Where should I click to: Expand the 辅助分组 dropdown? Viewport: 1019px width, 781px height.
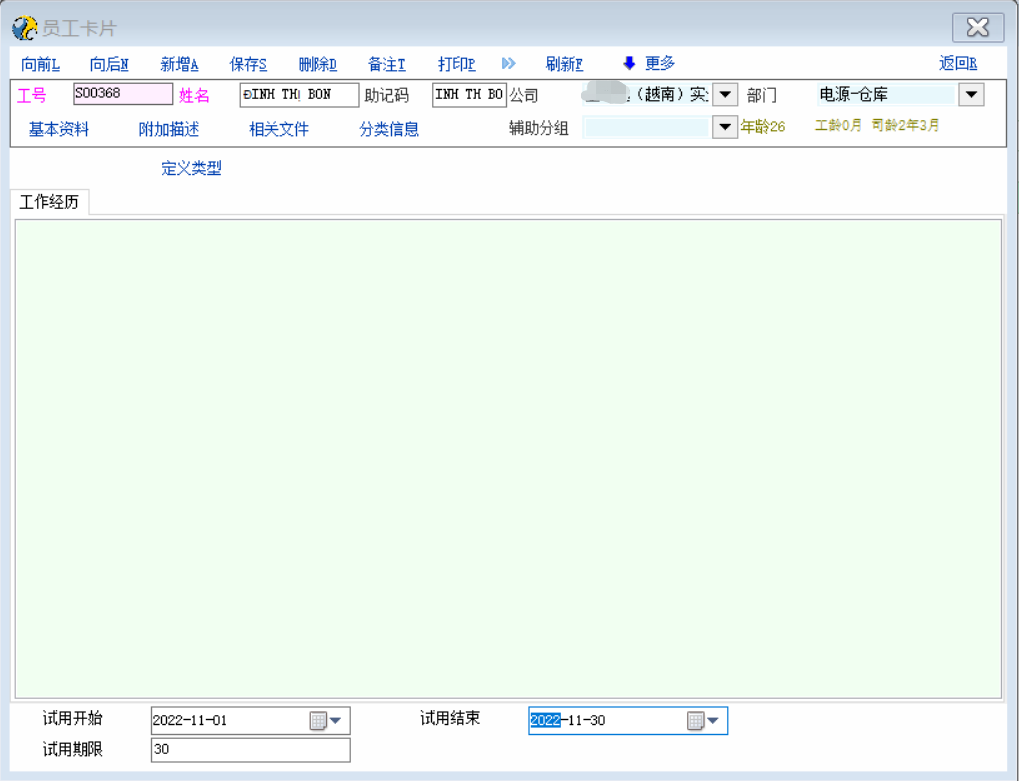(x=725, y=128)
